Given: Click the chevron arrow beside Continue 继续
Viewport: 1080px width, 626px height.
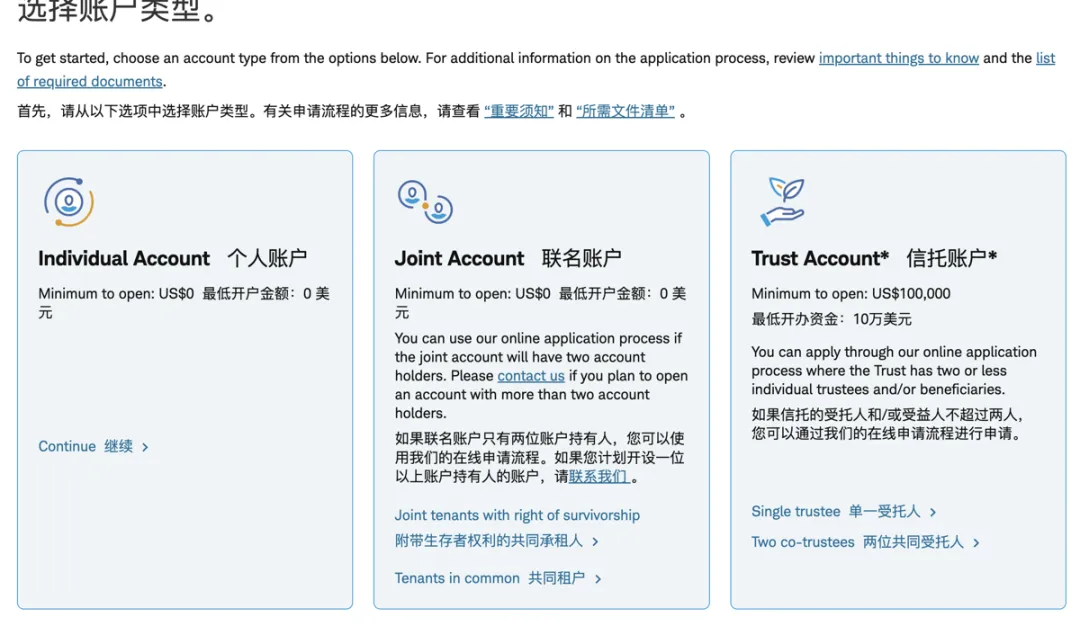Looking at the screenshot, I should pos(145,447).
